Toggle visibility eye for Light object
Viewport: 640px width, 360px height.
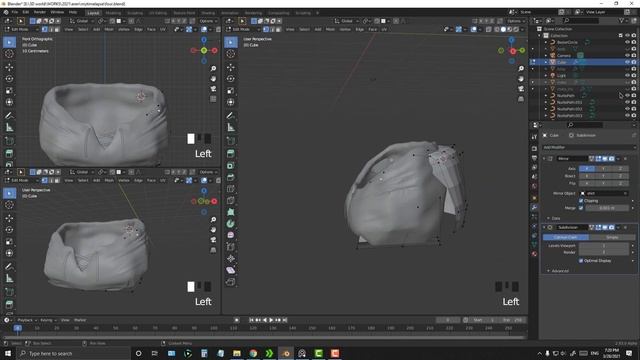point(627,75)
